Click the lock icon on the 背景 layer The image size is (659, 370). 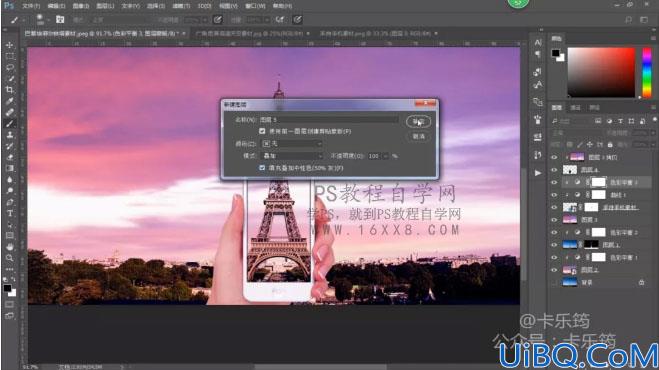coord(641,283)
